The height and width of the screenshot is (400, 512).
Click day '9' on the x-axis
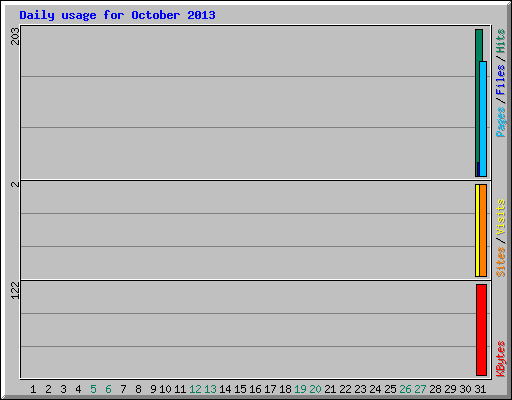153,389
